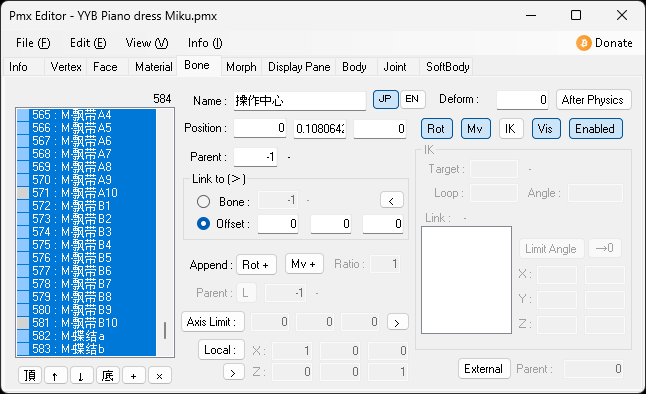Select the Link to Bone radio button
Screen dimensions: 646x394
(x=203, y=202)
